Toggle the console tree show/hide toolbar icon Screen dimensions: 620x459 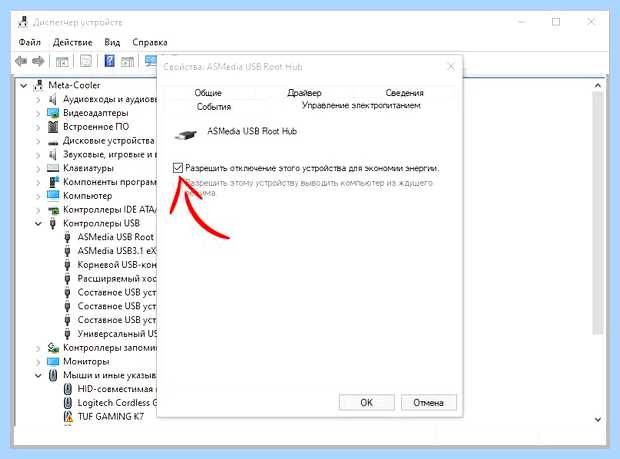tap(62, 62)
